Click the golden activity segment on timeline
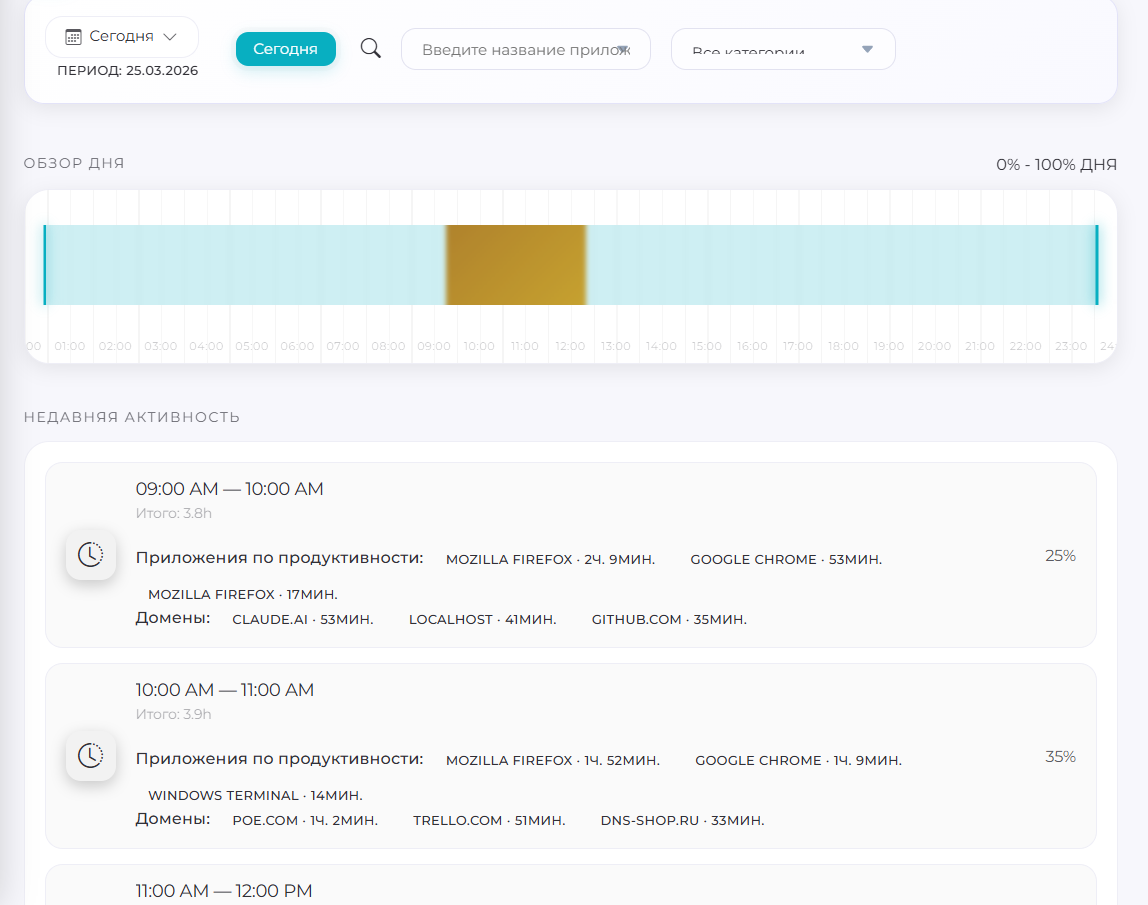 515,264
